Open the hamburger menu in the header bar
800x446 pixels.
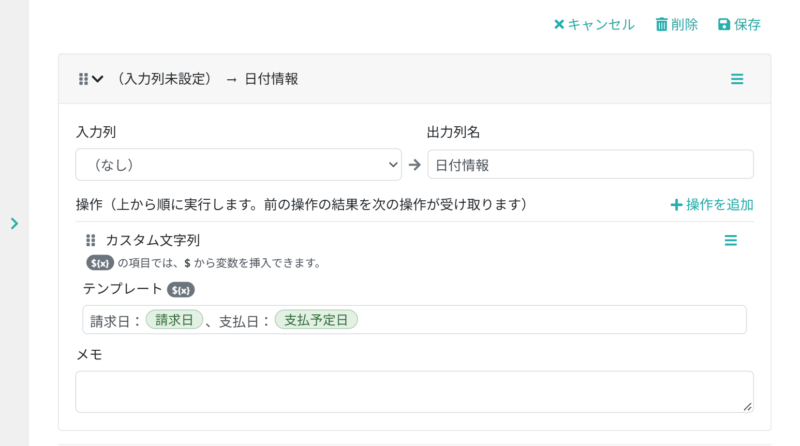pos(737,79)
